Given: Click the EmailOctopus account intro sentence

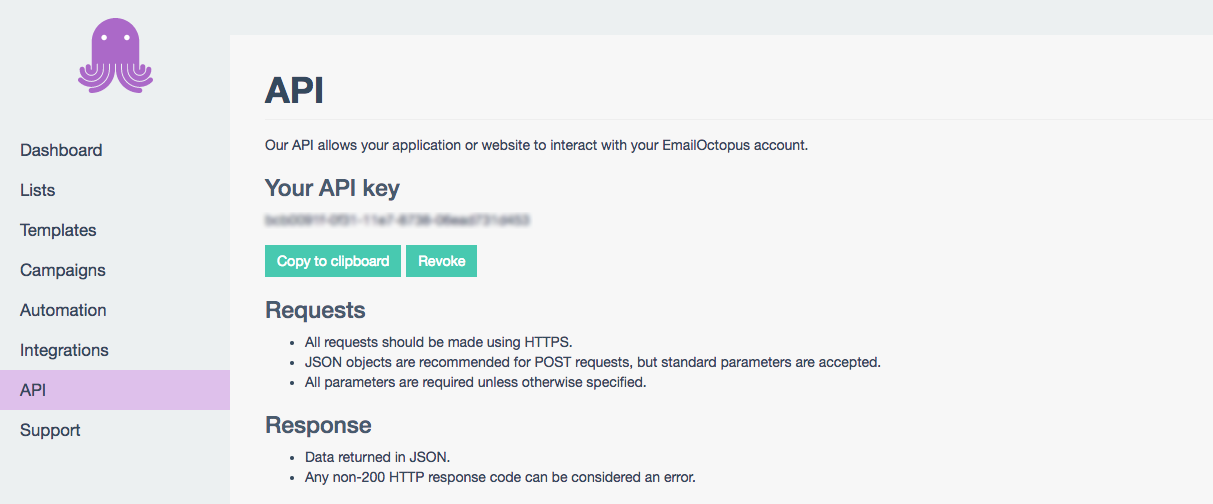Looking at the screenshot, I should (x=536, y=145).
